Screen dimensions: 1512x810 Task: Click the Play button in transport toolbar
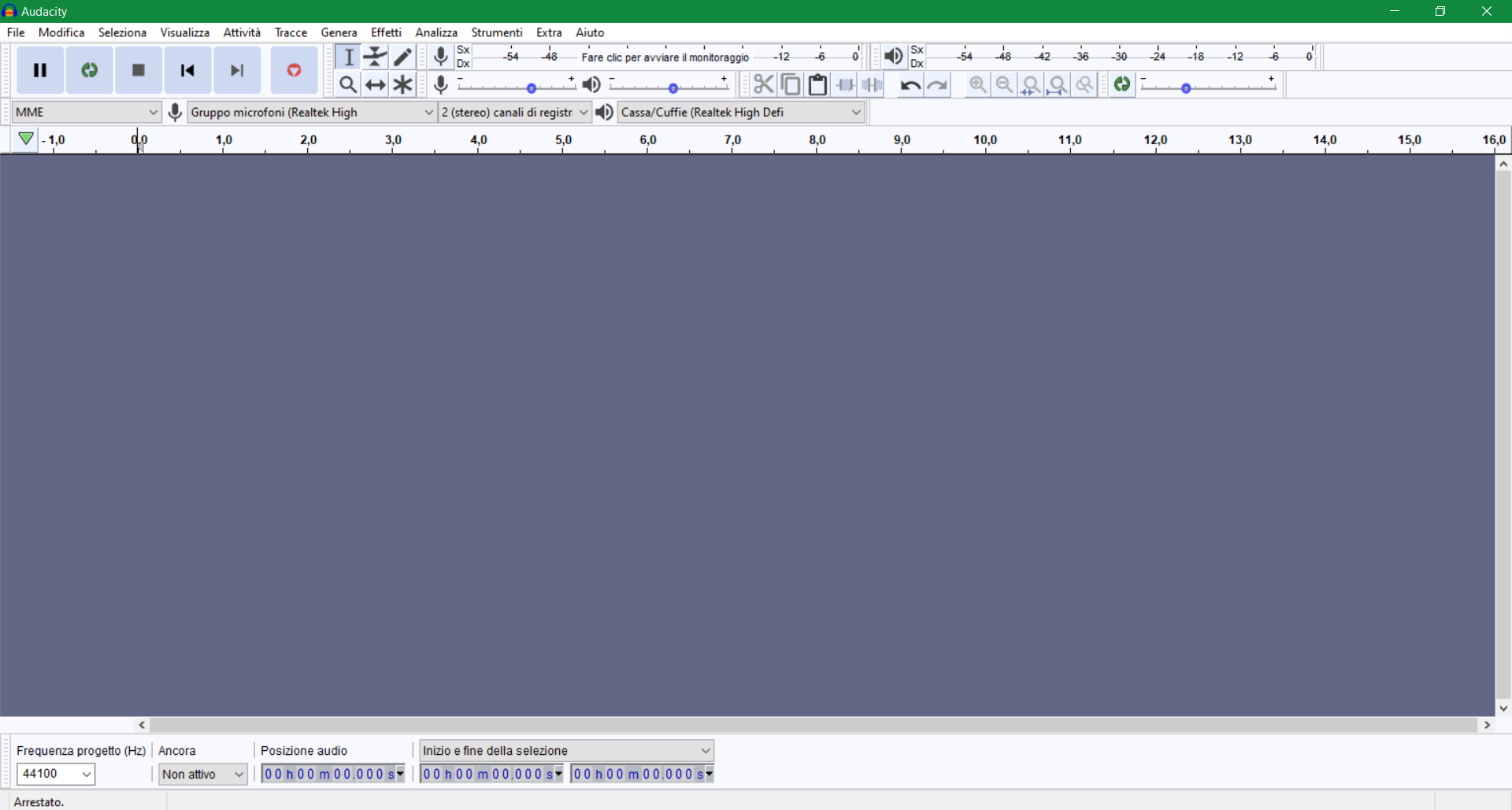[x=89, y=70]
